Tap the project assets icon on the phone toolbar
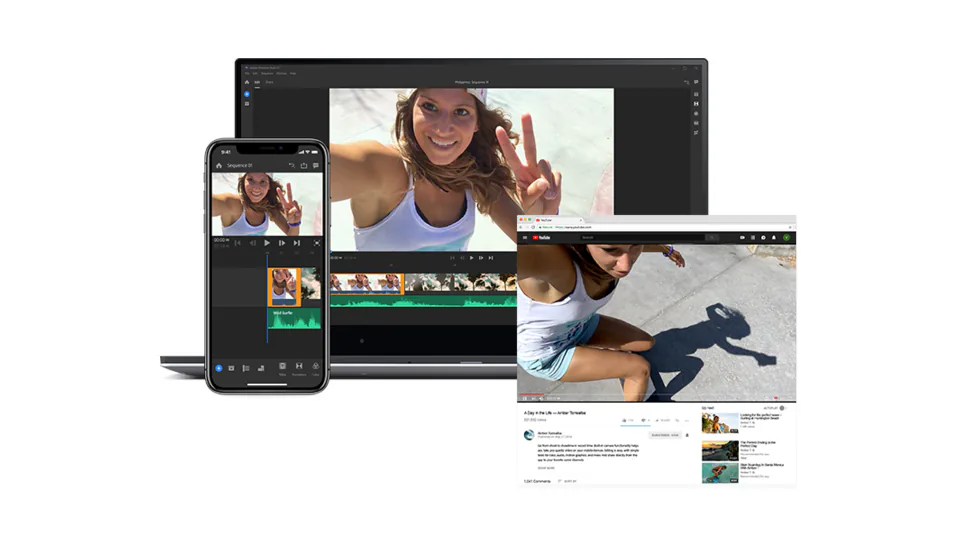The height and width of the screenshot is (539, 960). [x=231, y=368]
